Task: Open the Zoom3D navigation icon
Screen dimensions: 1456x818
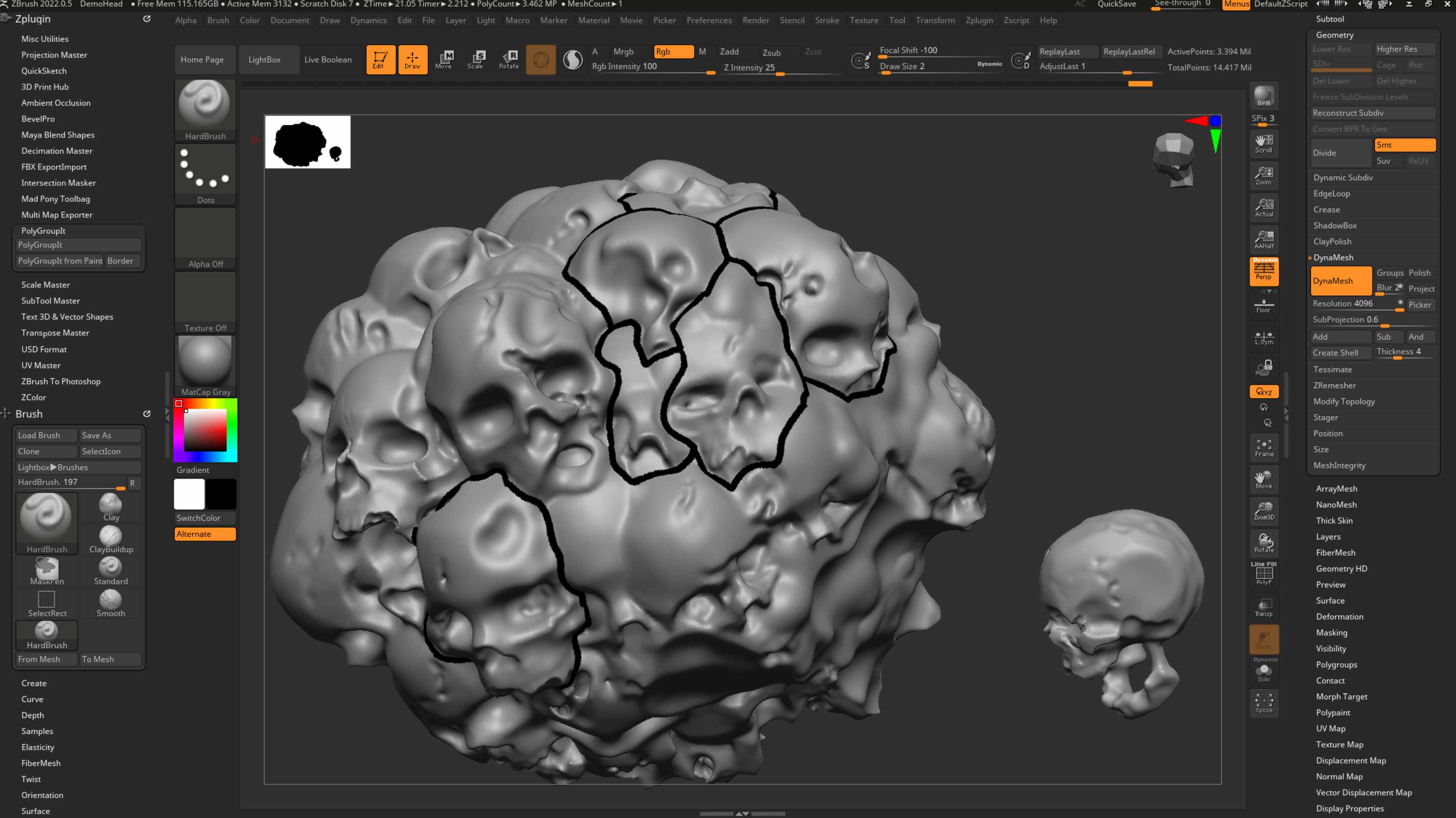Action: (1264, 510)
